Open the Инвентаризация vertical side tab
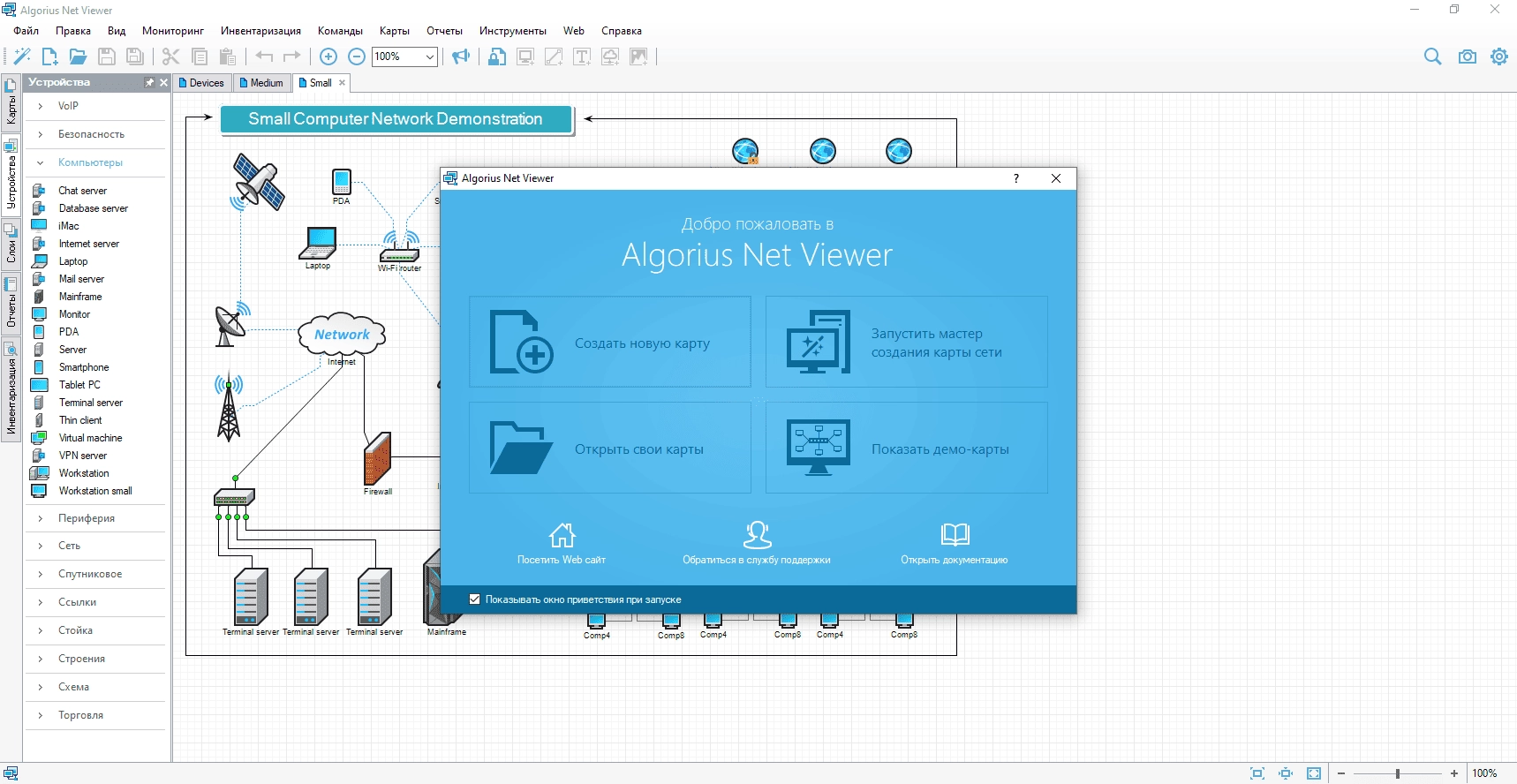The height and width of the screenshot is (784, 1517). [x=11, y=389]
